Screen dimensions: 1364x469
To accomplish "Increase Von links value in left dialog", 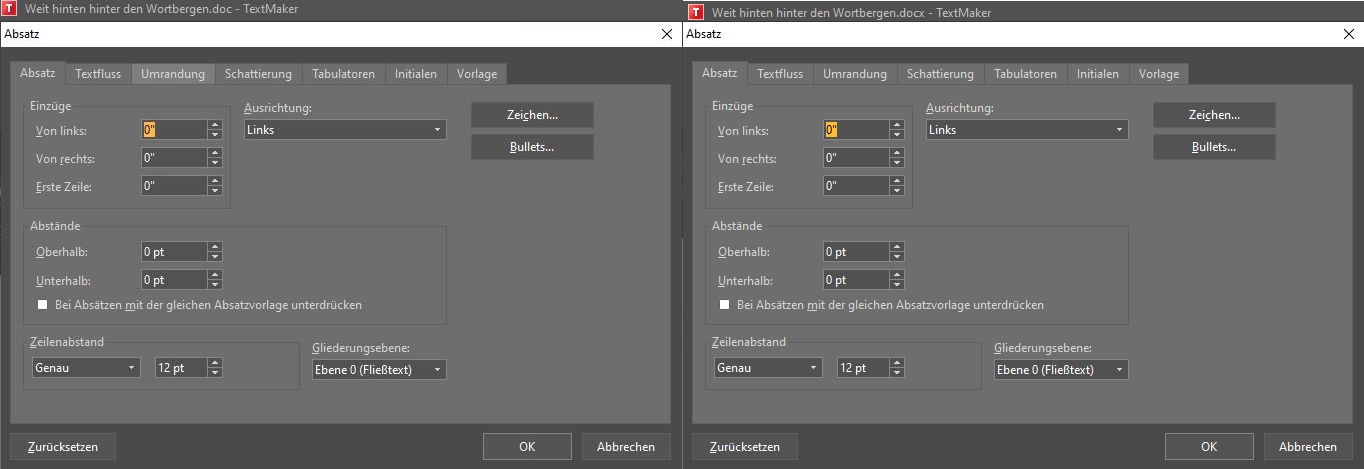I will coord(215,125).
